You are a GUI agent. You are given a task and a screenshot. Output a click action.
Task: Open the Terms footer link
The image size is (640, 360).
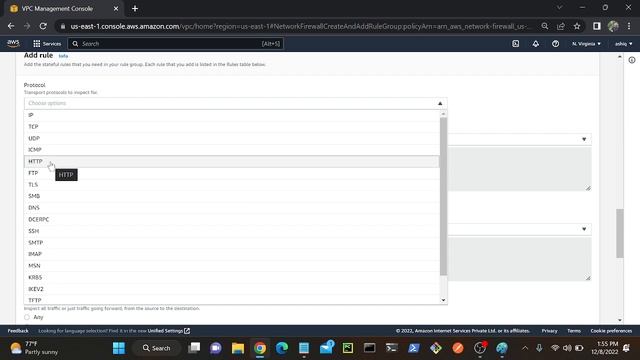(x=574, y=331)
